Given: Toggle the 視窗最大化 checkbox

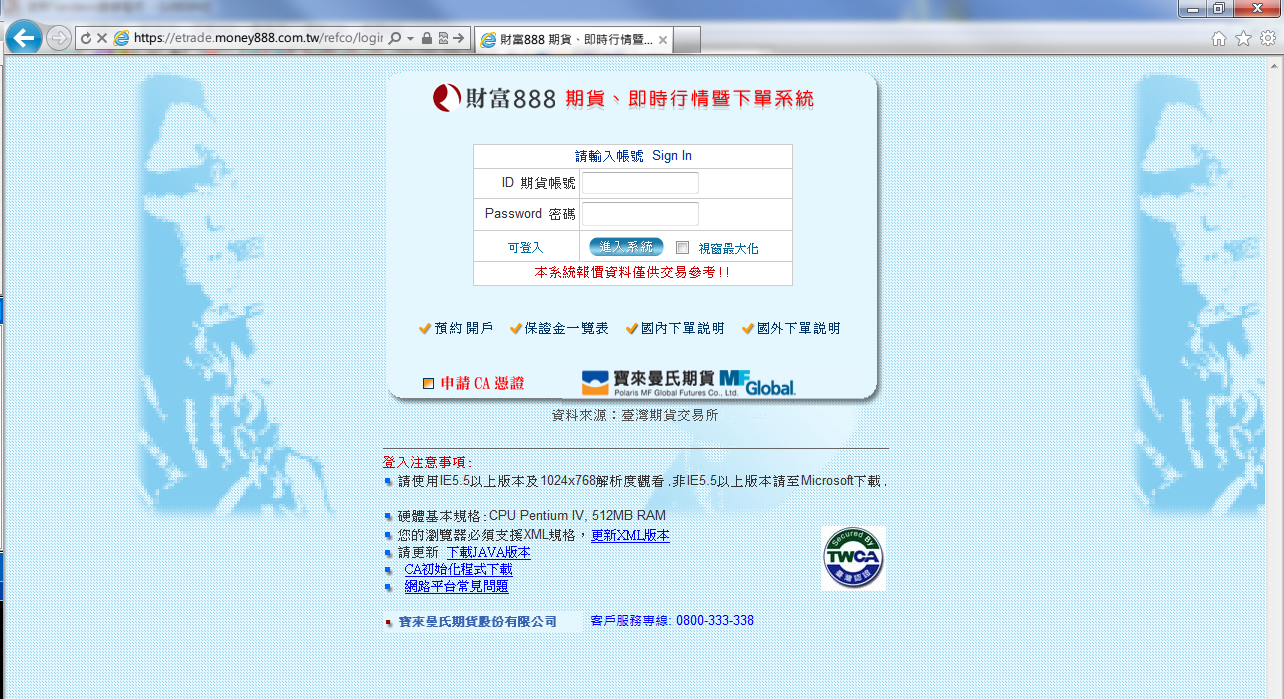Looking at the screenshot, I should tap(682, 247).
